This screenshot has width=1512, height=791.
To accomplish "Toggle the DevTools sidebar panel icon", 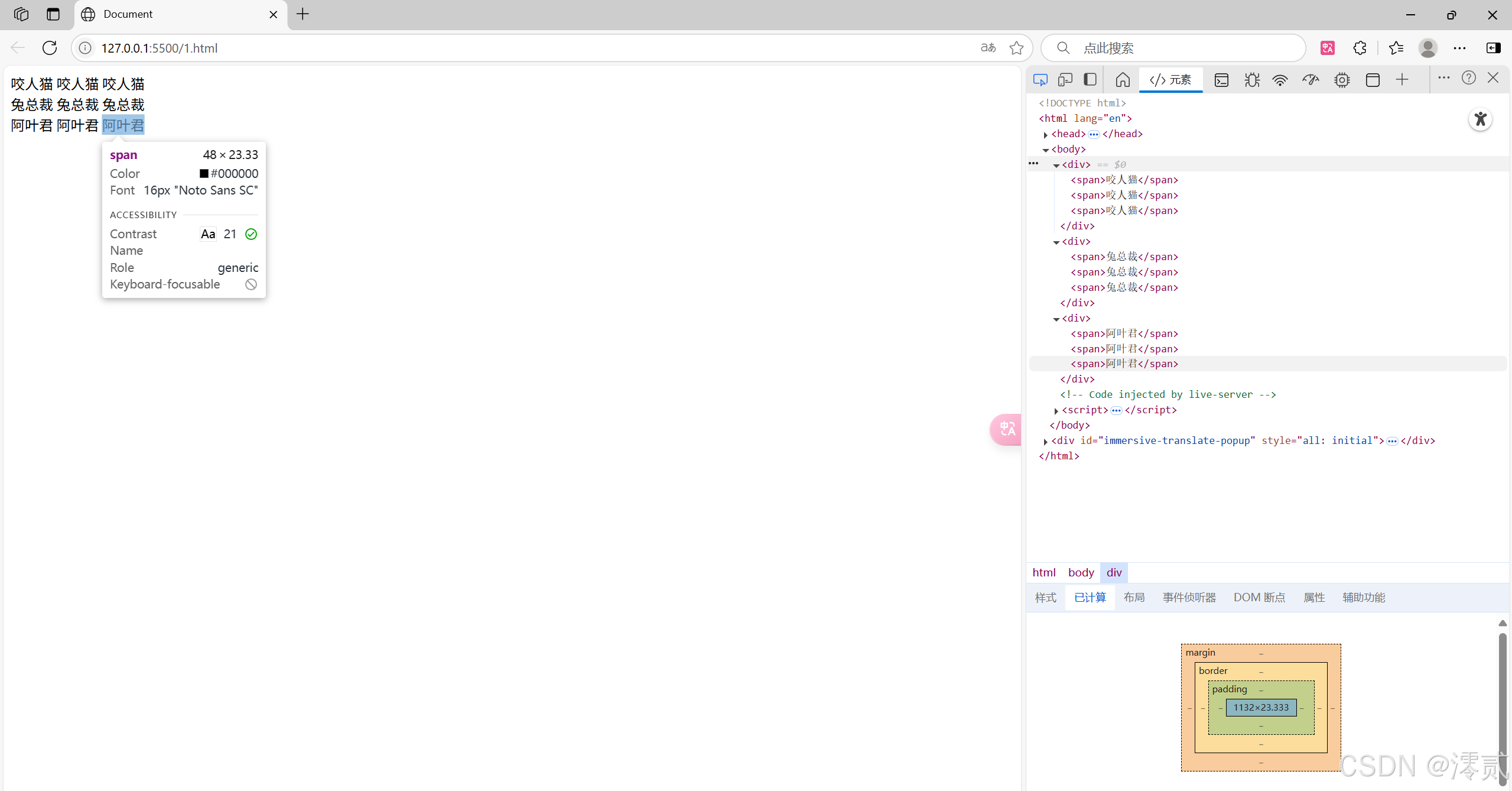I will click(1090, 80).
